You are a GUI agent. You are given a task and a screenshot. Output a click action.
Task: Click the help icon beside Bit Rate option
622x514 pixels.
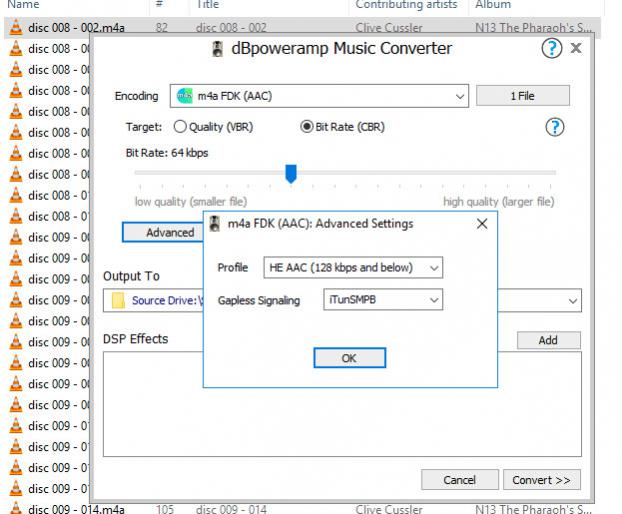pos(555,127)
